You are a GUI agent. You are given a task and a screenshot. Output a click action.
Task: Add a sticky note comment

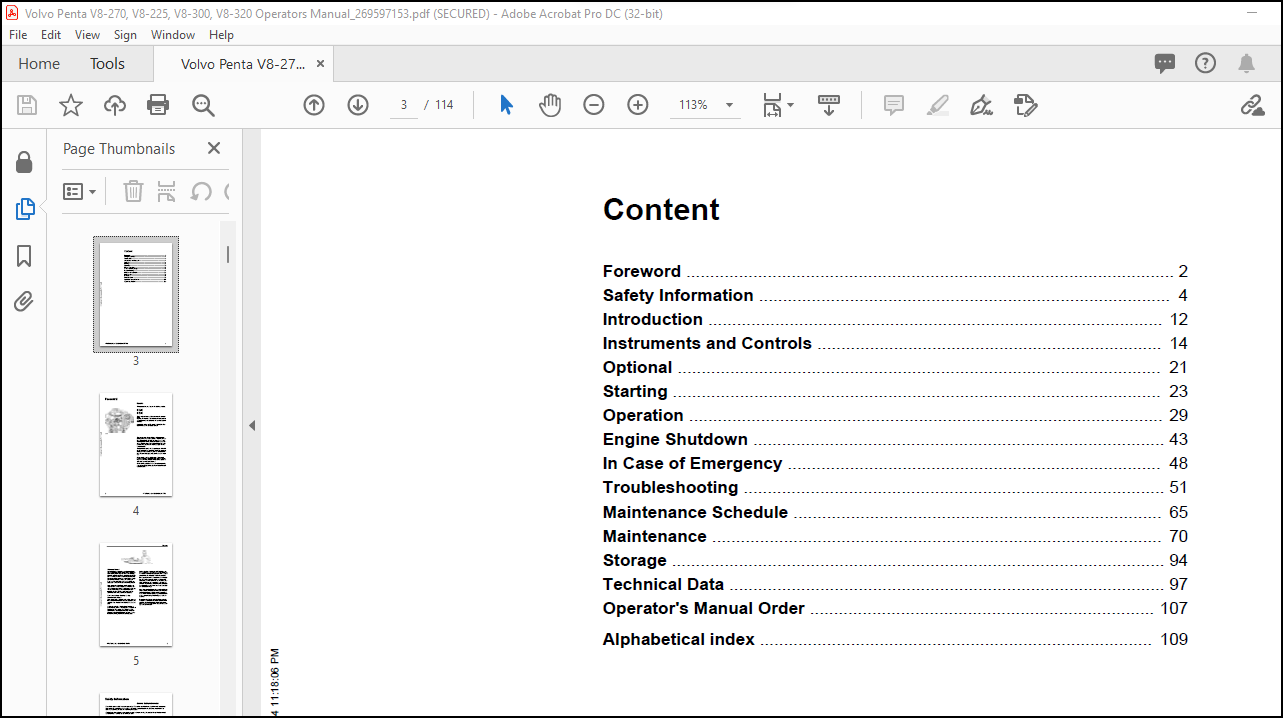pos(894,105)
